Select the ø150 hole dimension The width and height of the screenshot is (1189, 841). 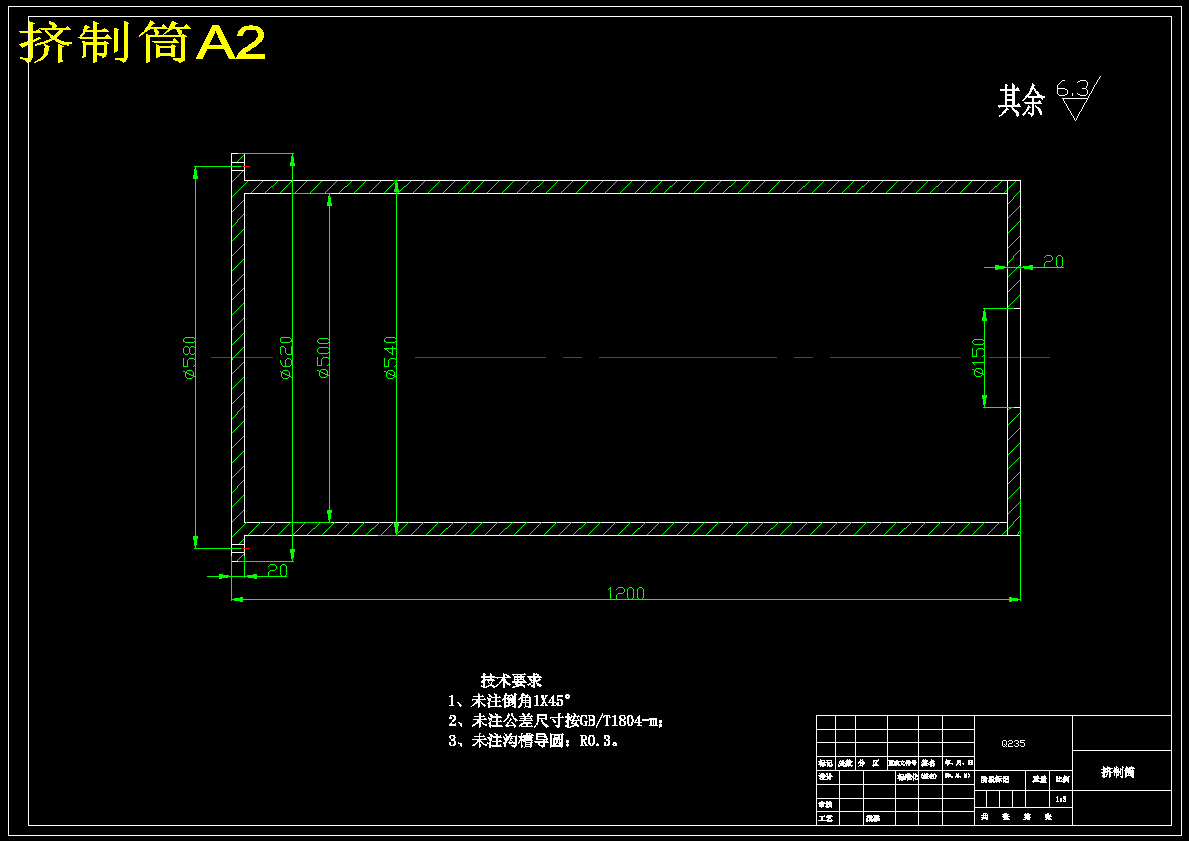978,358
